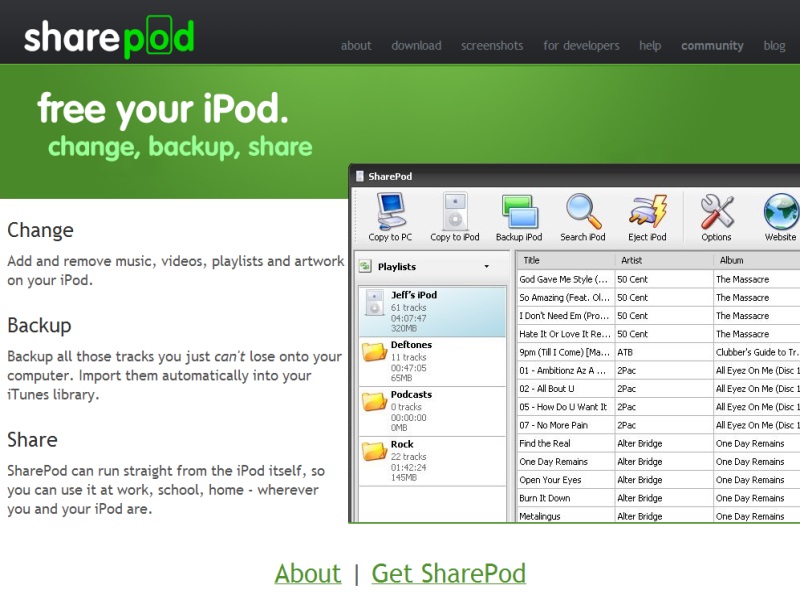The image size is (800, 600).
Task: Click the Playlists header icon
Action: tap(365, 266)
